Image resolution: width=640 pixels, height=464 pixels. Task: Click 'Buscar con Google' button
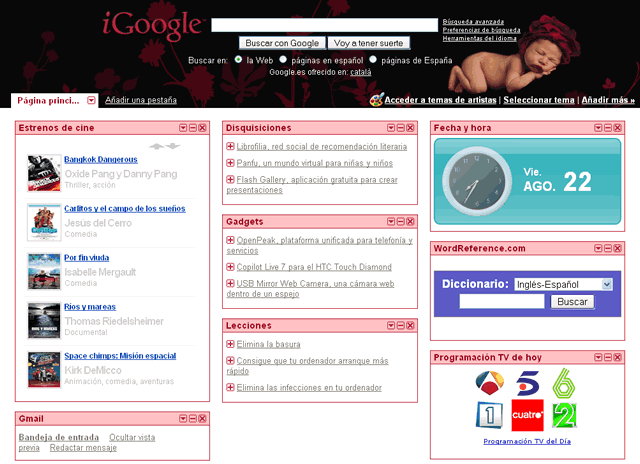282,43
